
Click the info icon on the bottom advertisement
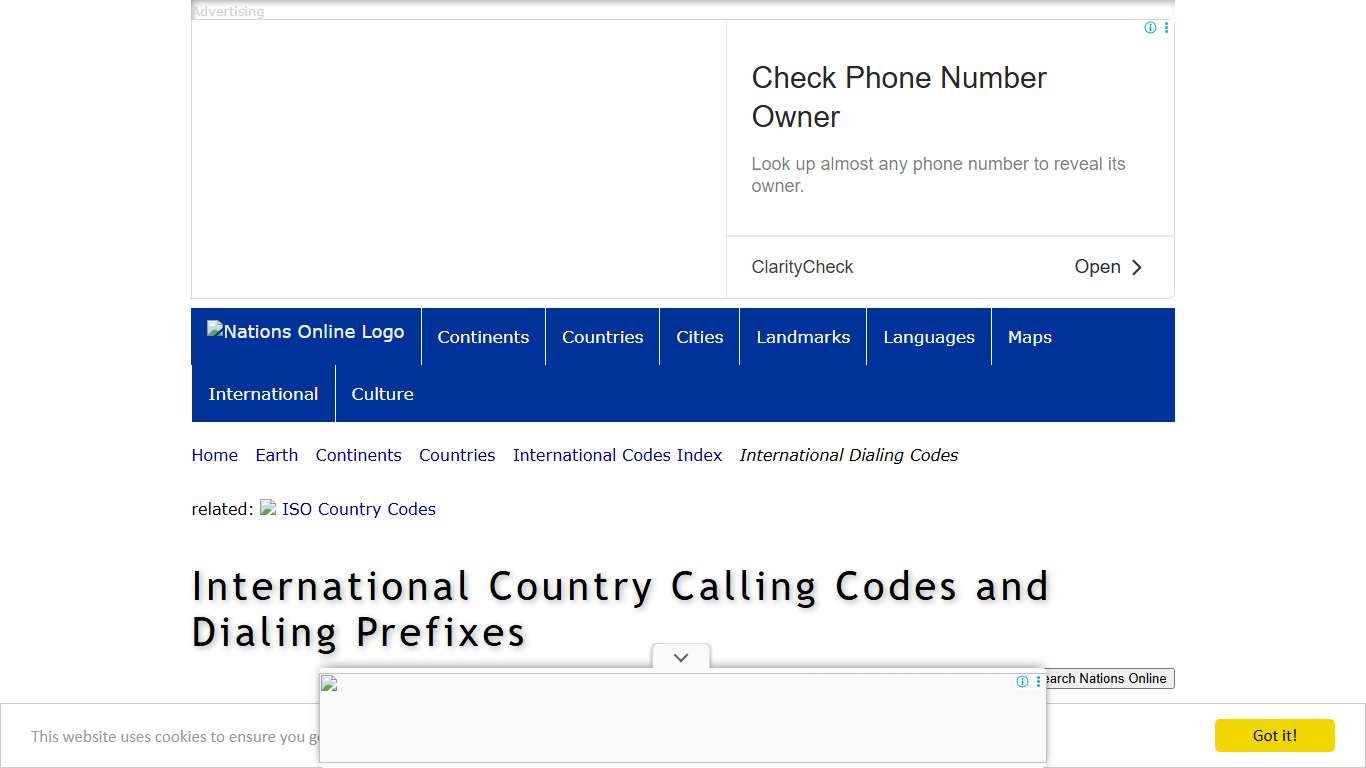tap(1022, 681)
